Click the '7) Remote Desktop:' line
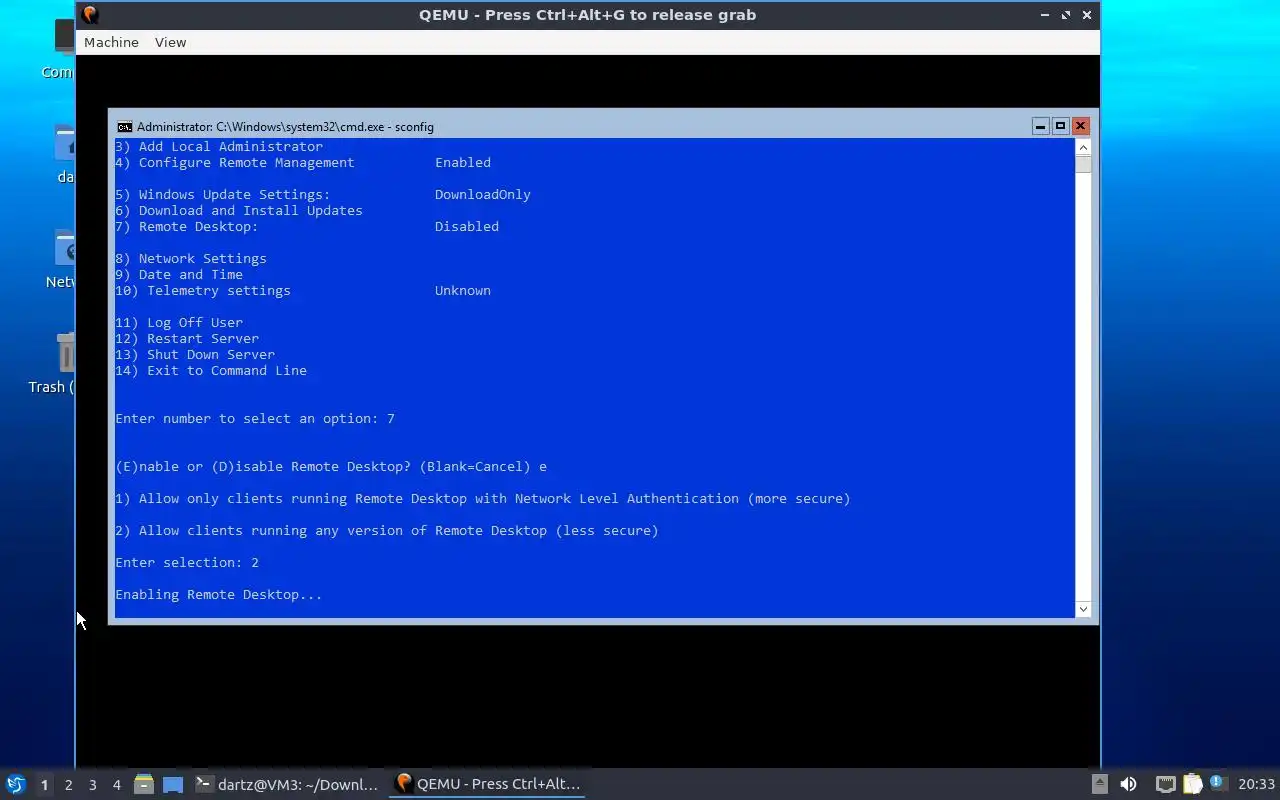 pyautogui.click(x=187, y=227)
